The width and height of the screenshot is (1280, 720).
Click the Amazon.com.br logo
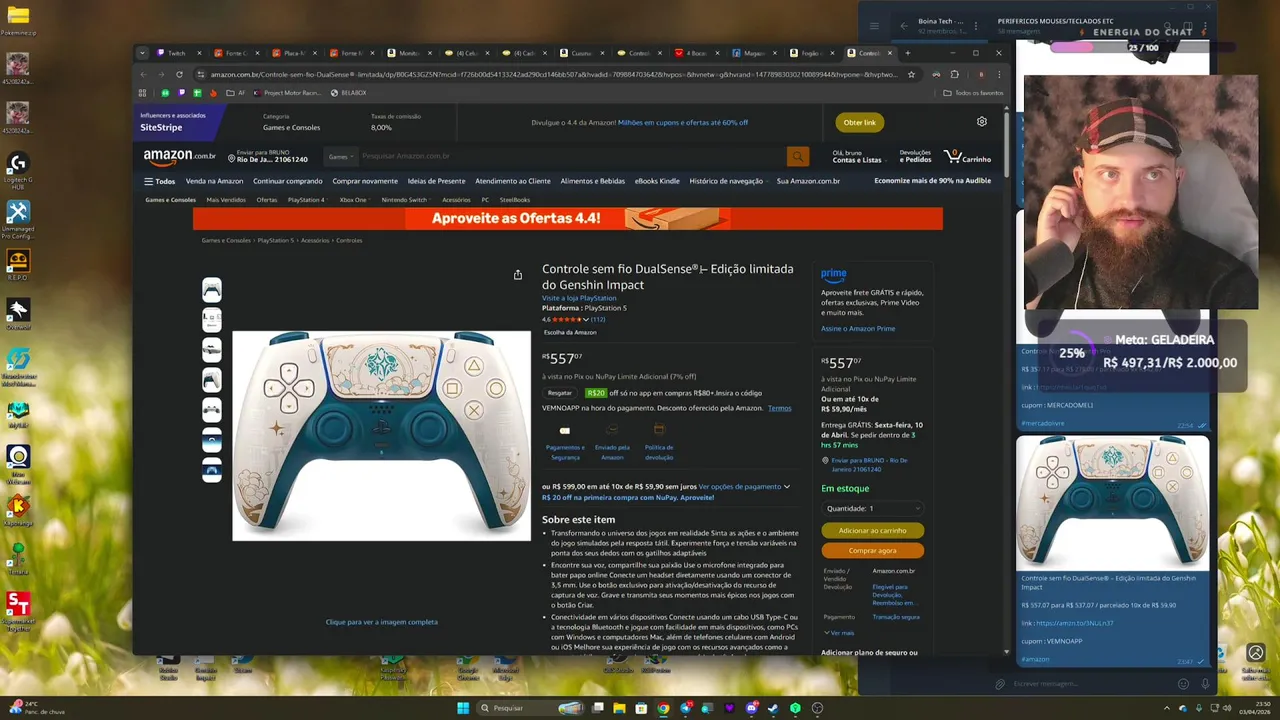tap(179, 156)
